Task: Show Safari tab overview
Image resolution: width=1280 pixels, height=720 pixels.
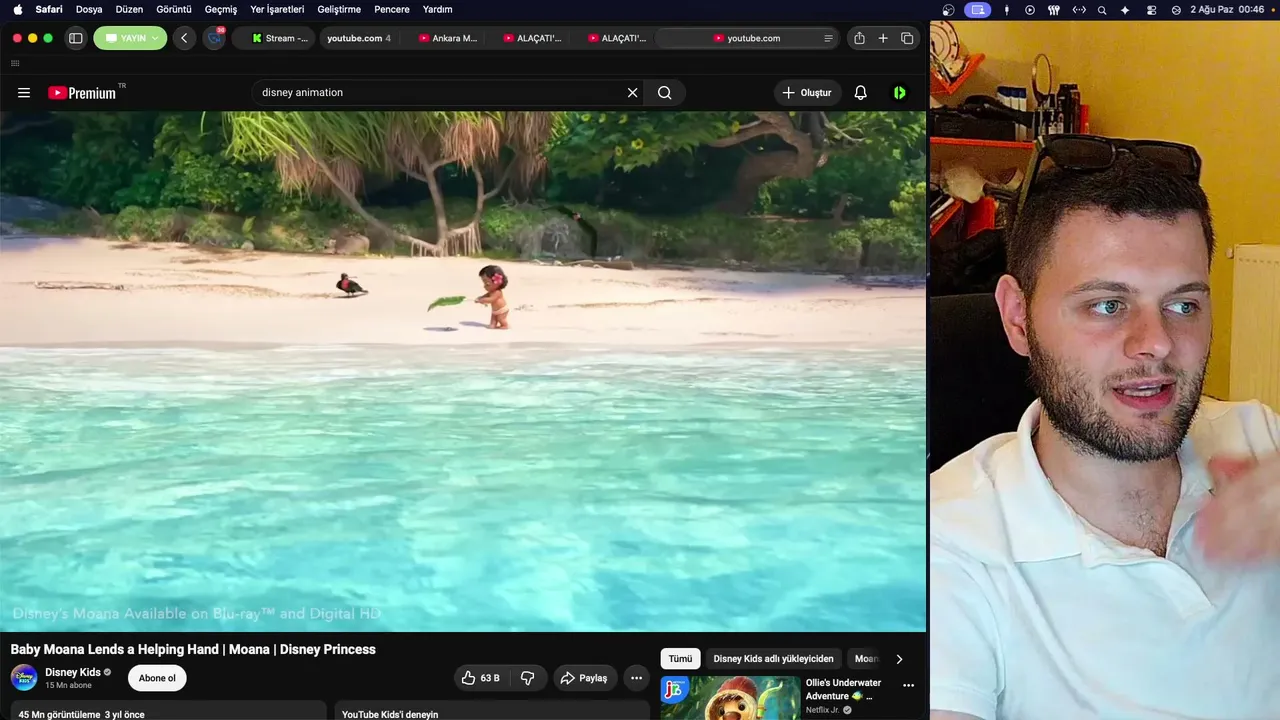Action: 907,38
